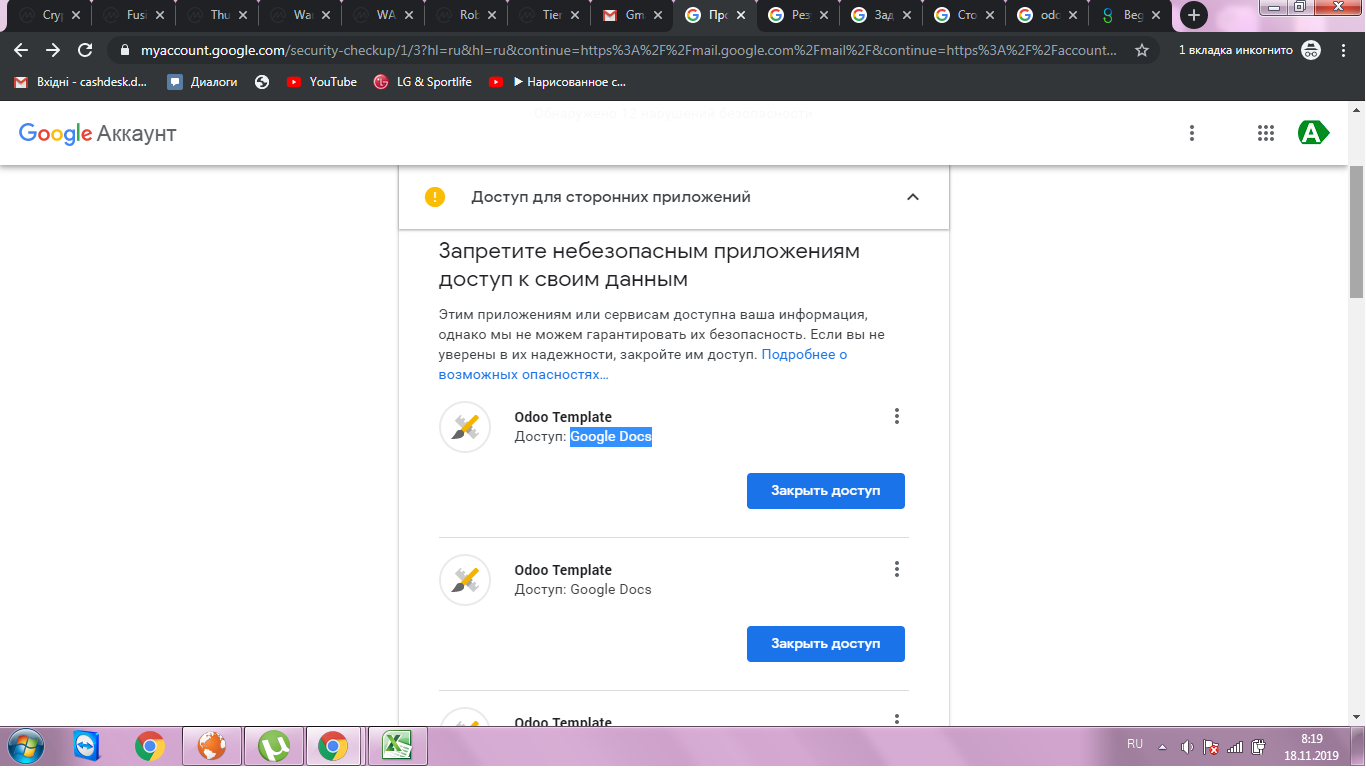Screen dimensions: 1366x768
Task: Click the highlighted Google Docs text
Action: pyautogui.click(x=611, y=437)
